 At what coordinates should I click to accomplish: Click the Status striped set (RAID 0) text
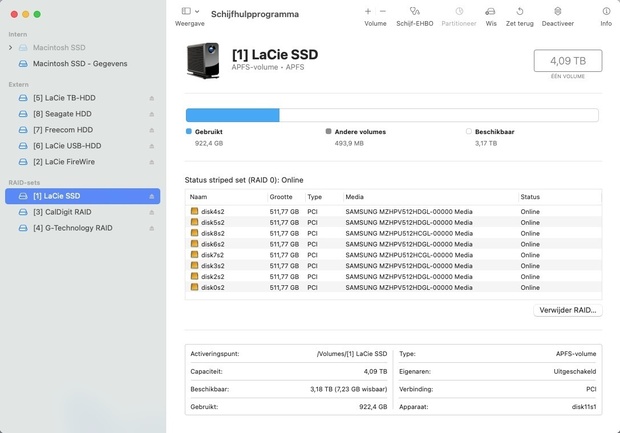click(244, 180)
